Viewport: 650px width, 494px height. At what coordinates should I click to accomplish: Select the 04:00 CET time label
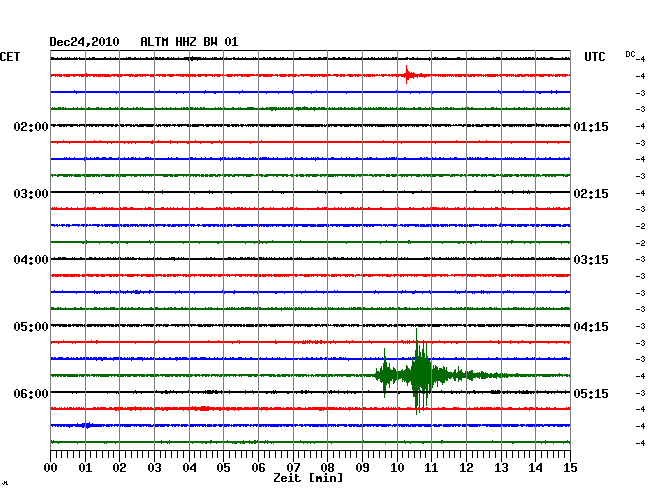[31, 260]
